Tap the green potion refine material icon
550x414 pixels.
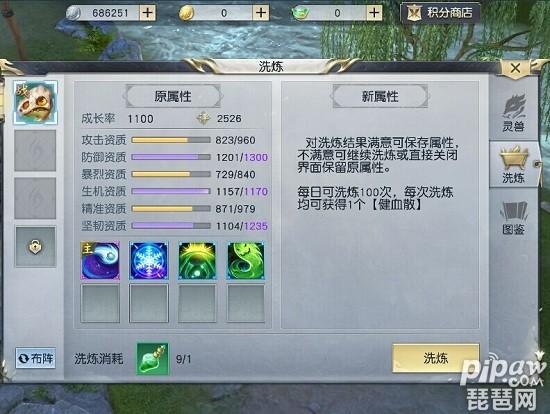pyautogui.click(x=153, y=359)
